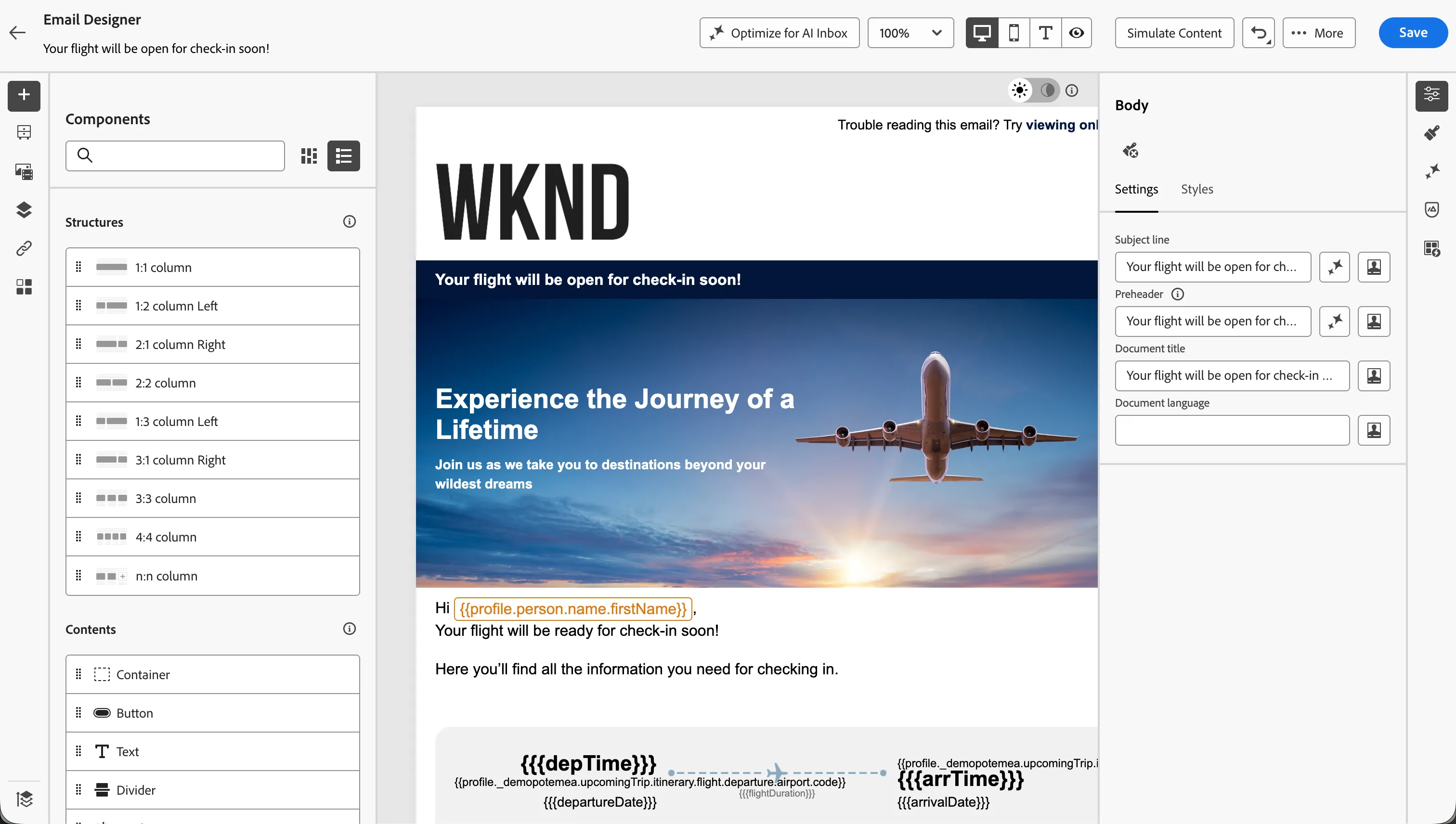Viewport: 1456px width, 824px height.
Task: Add personalization to Document language
Action: click(1374, 430)
